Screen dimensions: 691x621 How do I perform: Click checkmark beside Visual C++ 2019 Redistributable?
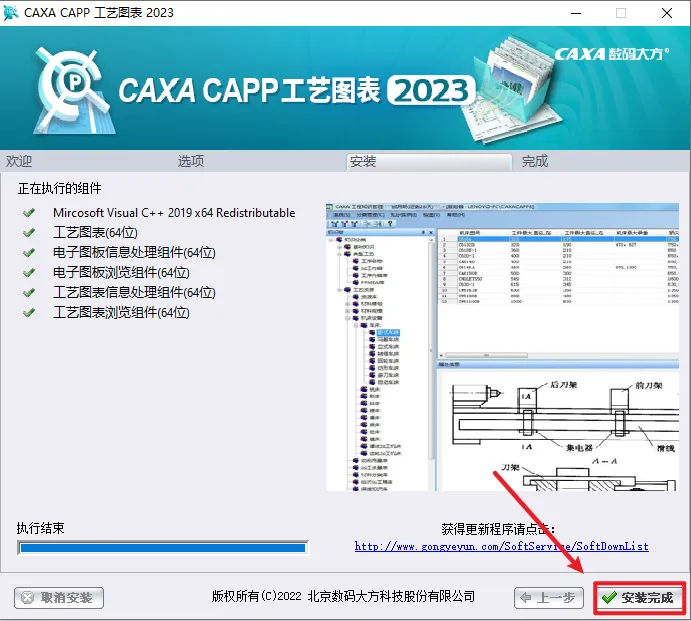click(29, 213)
